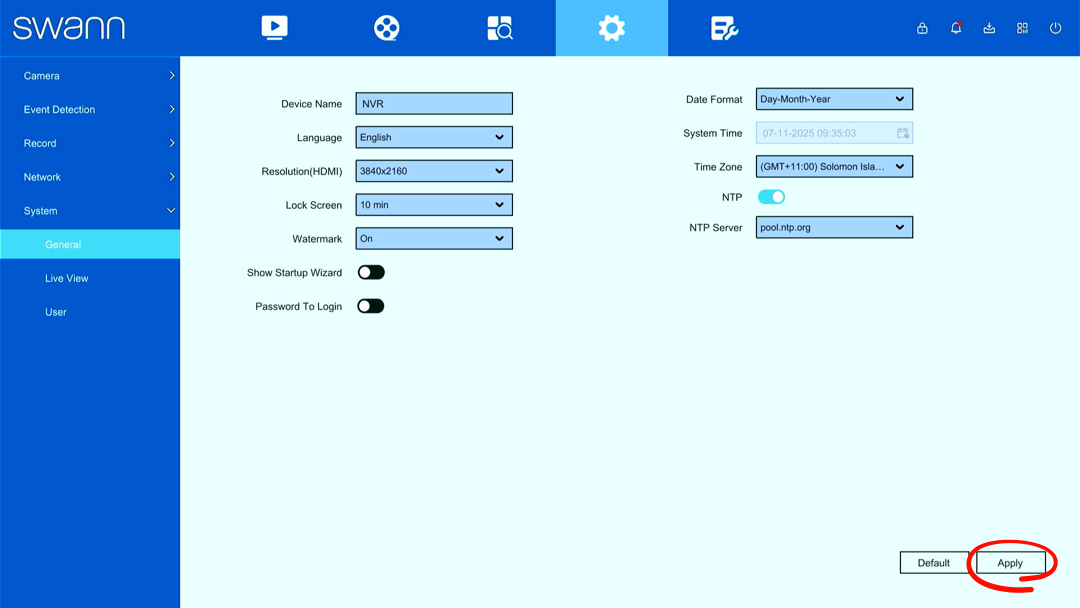Image resolution: width=1080 pixels, height=608 pixels.
Task: Open the Resolution(HDMI) dropdown
Action: coord(434,171)
